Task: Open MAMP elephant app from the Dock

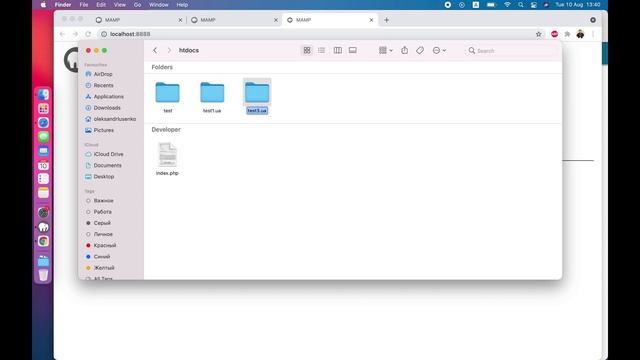Action: 43,227
